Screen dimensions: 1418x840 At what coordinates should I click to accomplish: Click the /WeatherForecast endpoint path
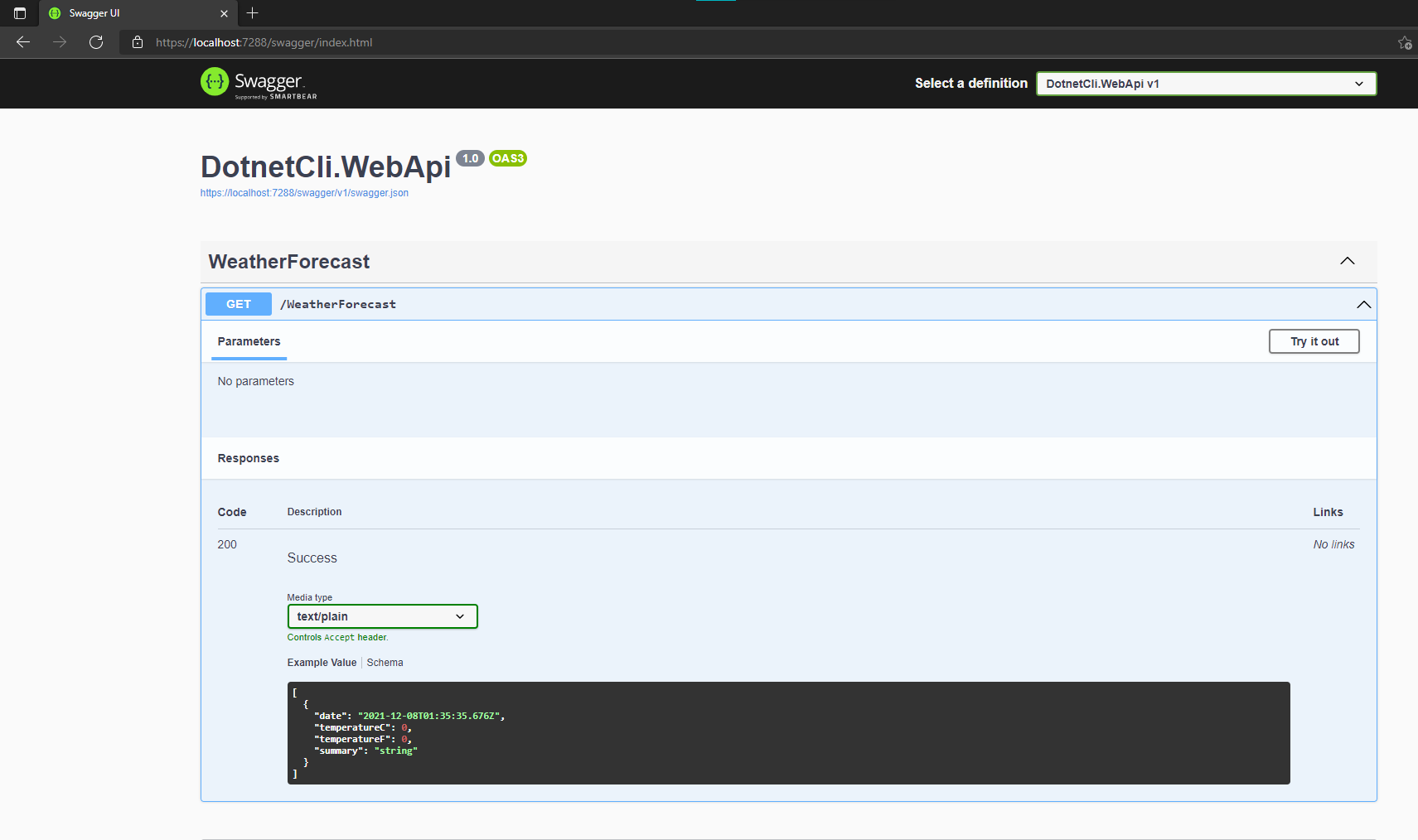tap(338, 304)
